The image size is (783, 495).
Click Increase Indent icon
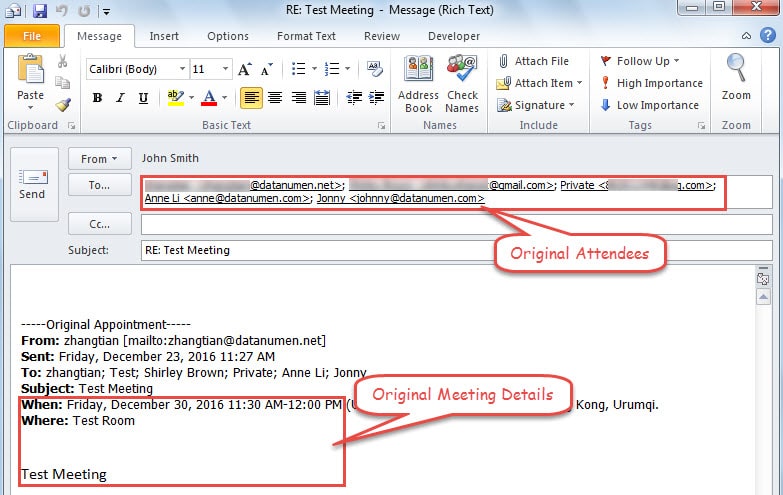click(377, 97)
